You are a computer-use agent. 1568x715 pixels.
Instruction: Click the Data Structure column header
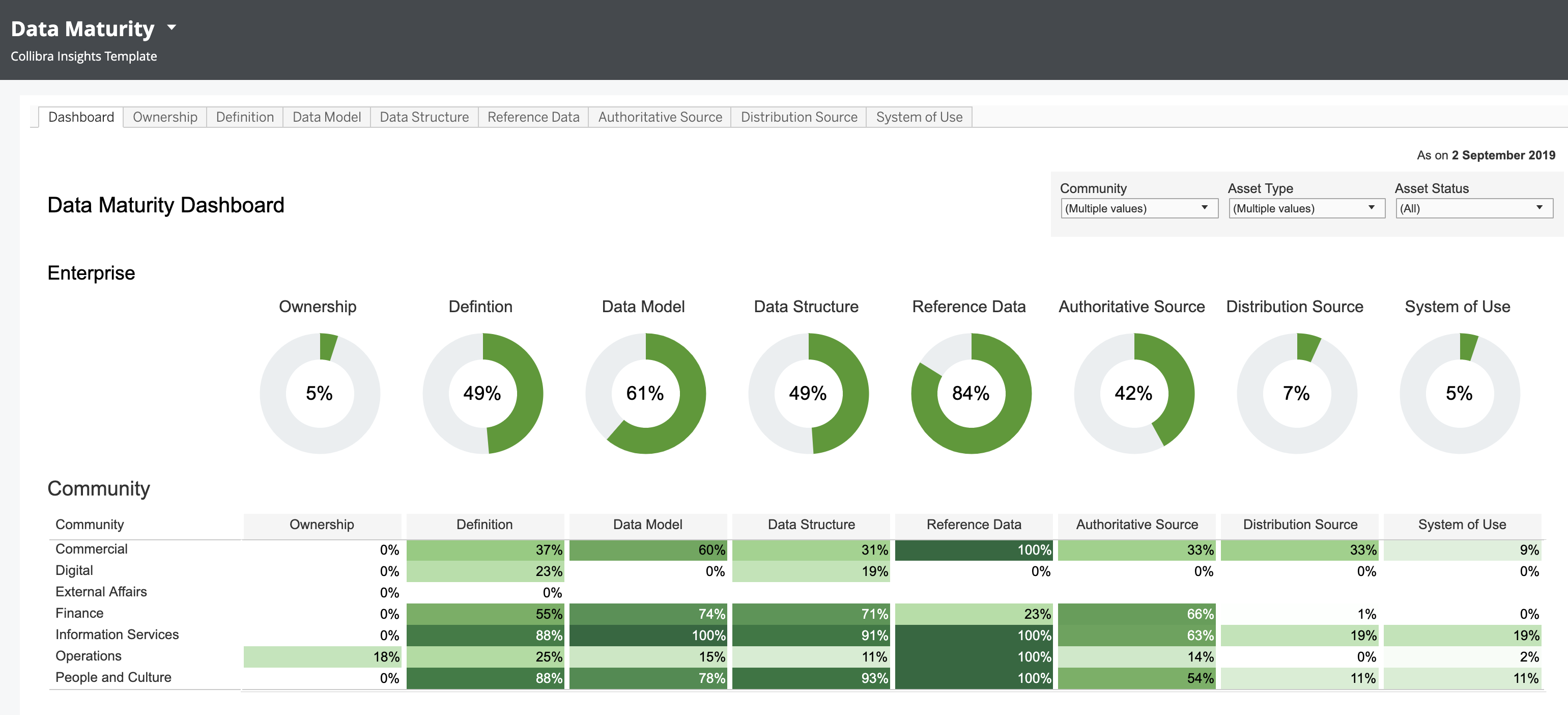(811, 525)
